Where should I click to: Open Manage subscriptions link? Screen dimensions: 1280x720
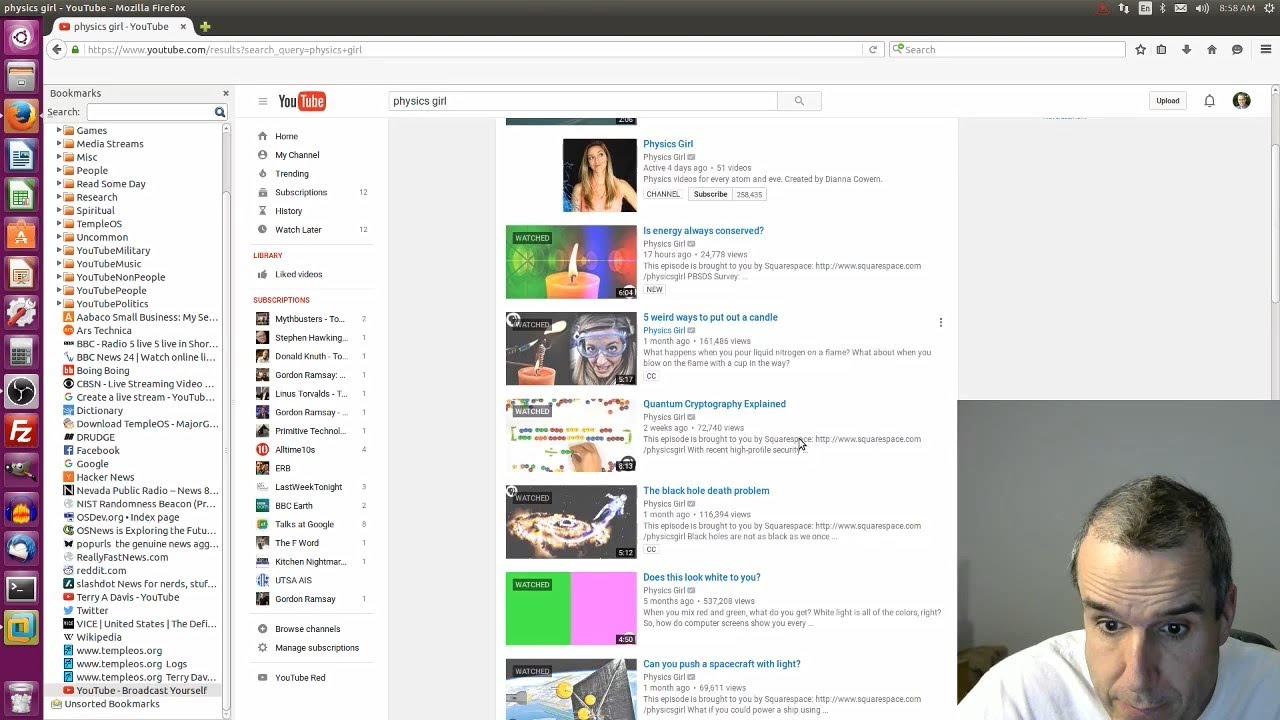(317, 648)
